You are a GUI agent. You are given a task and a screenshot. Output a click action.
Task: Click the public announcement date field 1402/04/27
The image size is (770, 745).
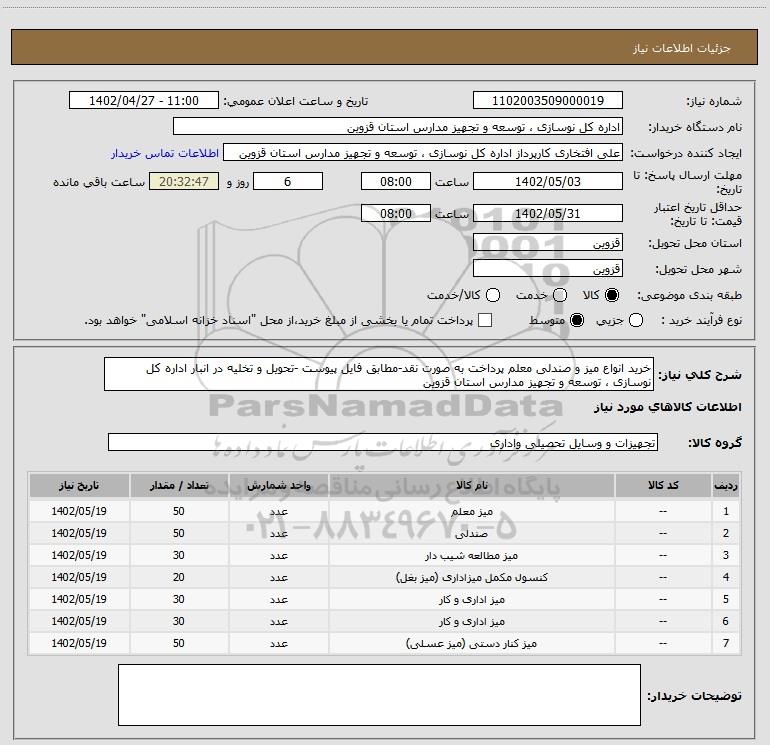click(x=144, y=100)
